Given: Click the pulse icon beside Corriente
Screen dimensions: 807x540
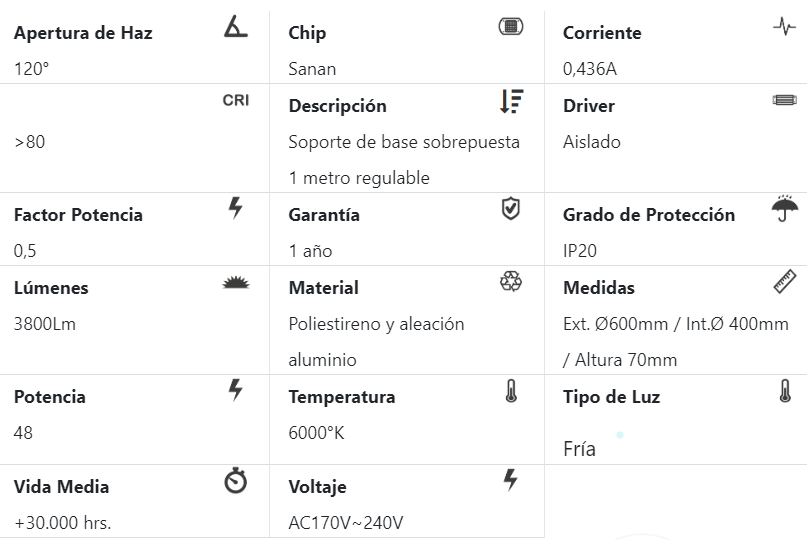Looking at the screenshot, I should coord(785,27).
